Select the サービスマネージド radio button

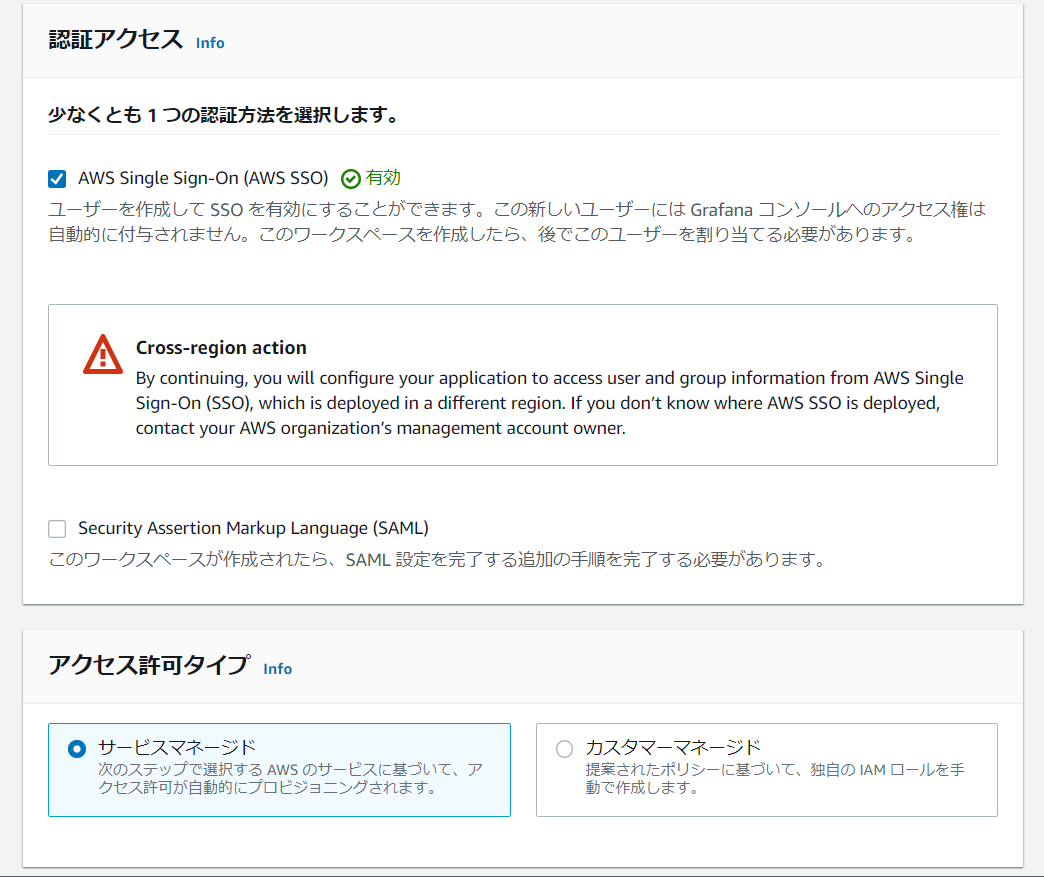77,749
